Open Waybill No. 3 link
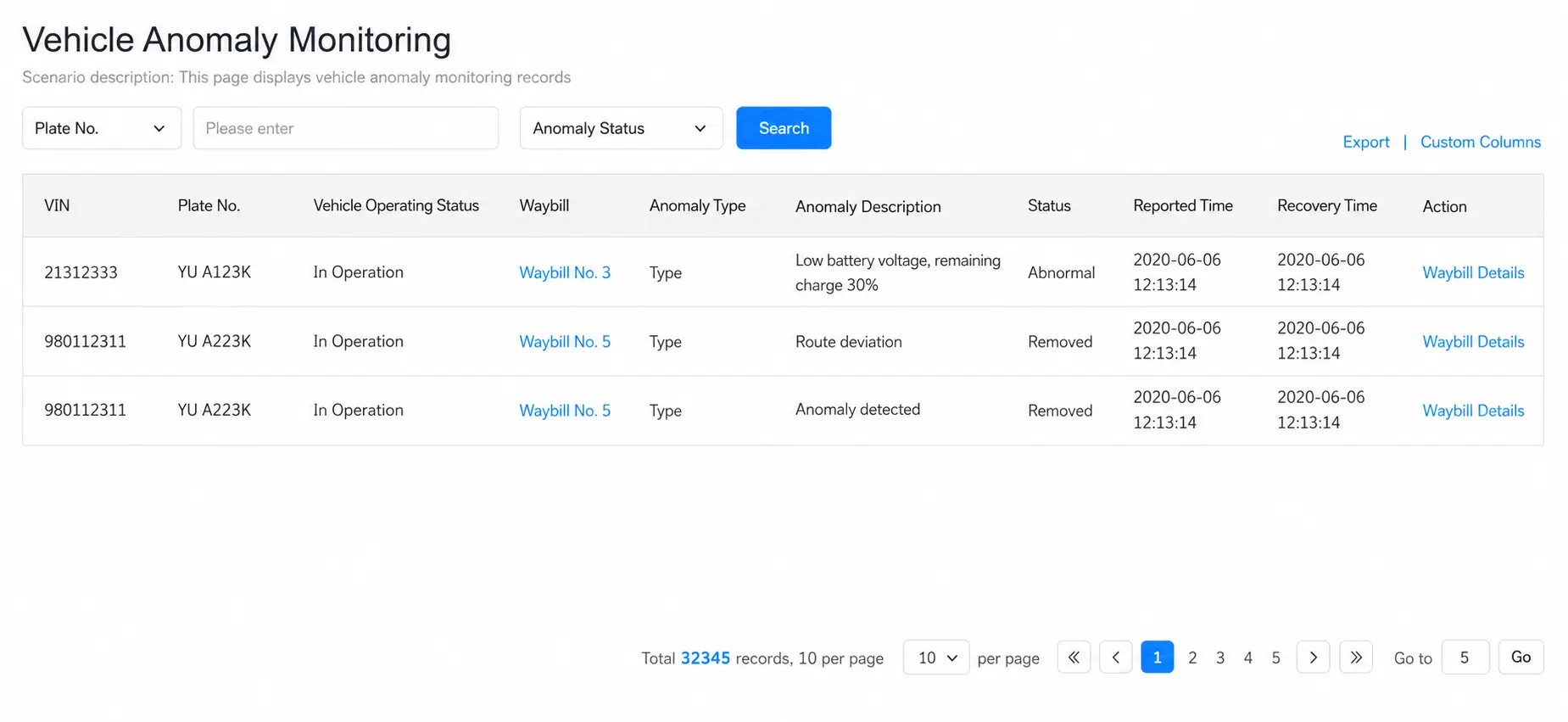This screenshot has height=722, width=1568. [565, 272]
